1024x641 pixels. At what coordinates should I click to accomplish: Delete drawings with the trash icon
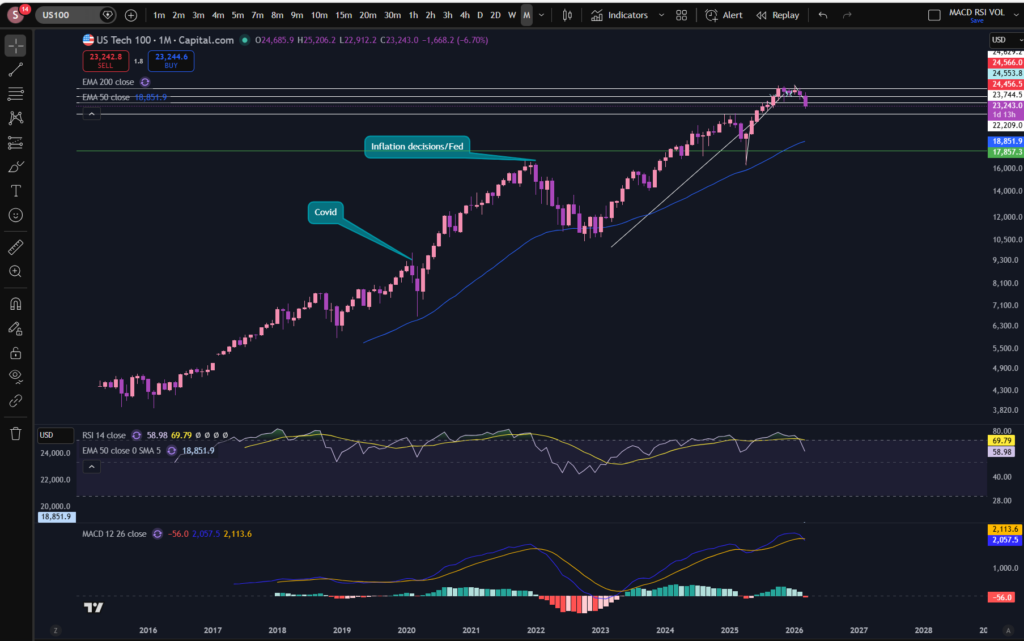16,433
